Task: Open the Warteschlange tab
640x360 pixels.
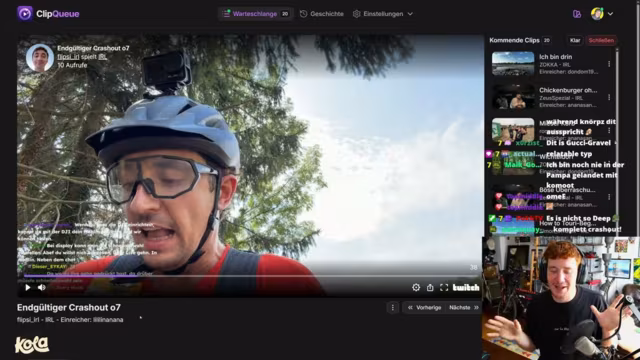Action: coord(256,14)
